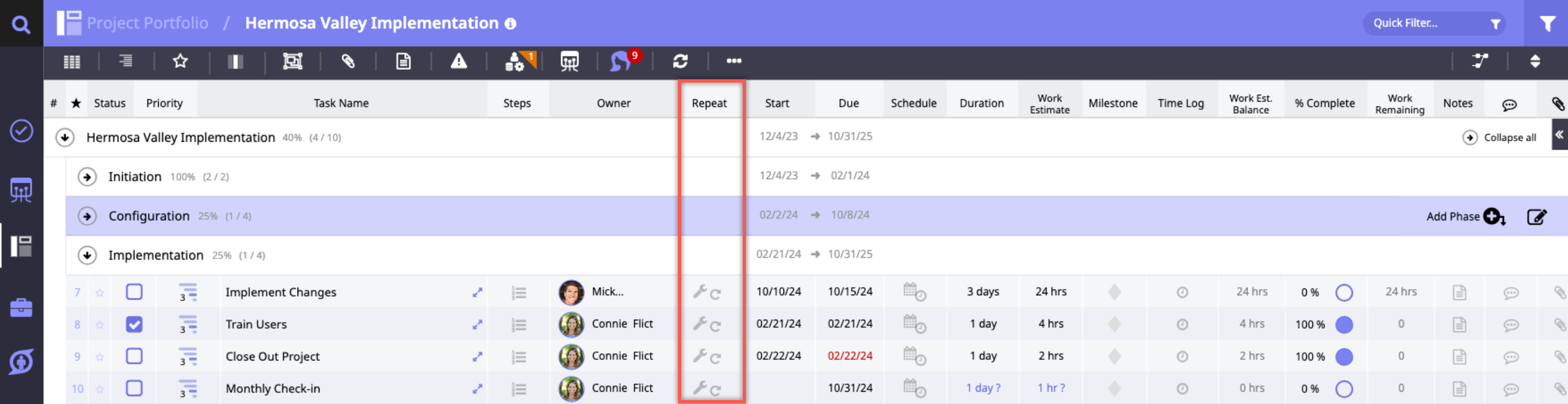The height and width of the screenshot is (404, 1568).
Task: Click the Close Out Project completion circle
Action: pyautogui.click(x=1344, y=357)
